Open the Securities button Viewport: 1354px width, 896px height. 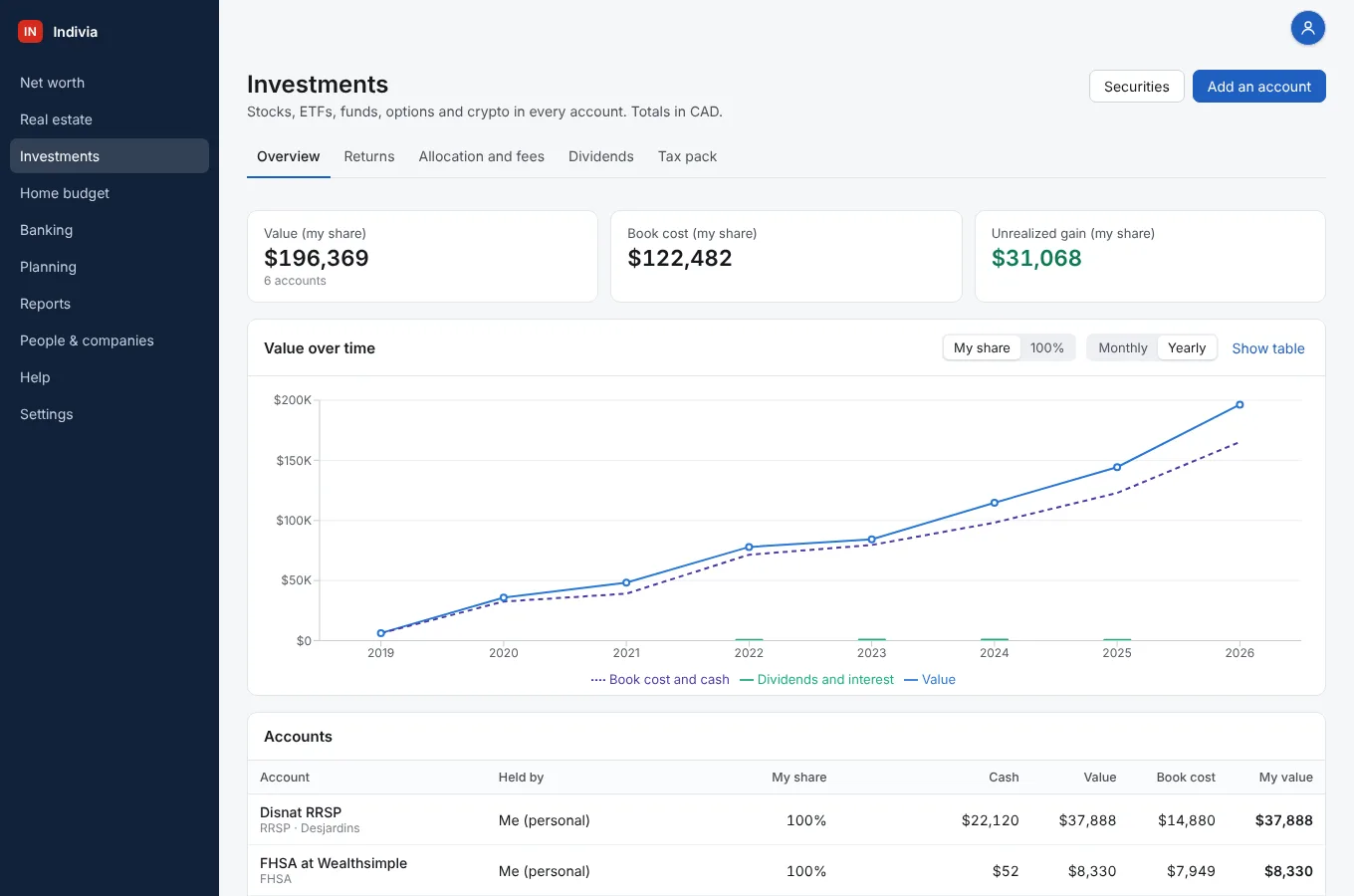[1137, 87]
